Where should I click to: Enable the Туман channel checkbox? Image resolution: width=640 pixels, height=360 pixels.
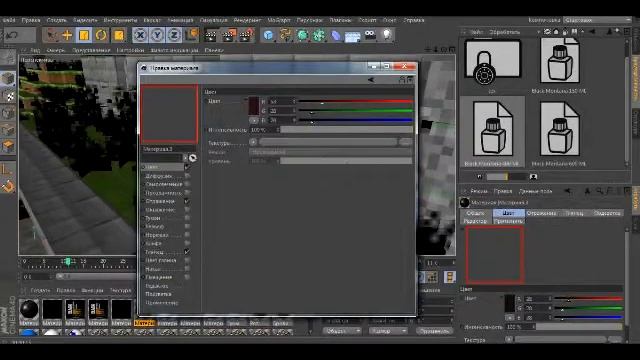[x=187, y=218]
